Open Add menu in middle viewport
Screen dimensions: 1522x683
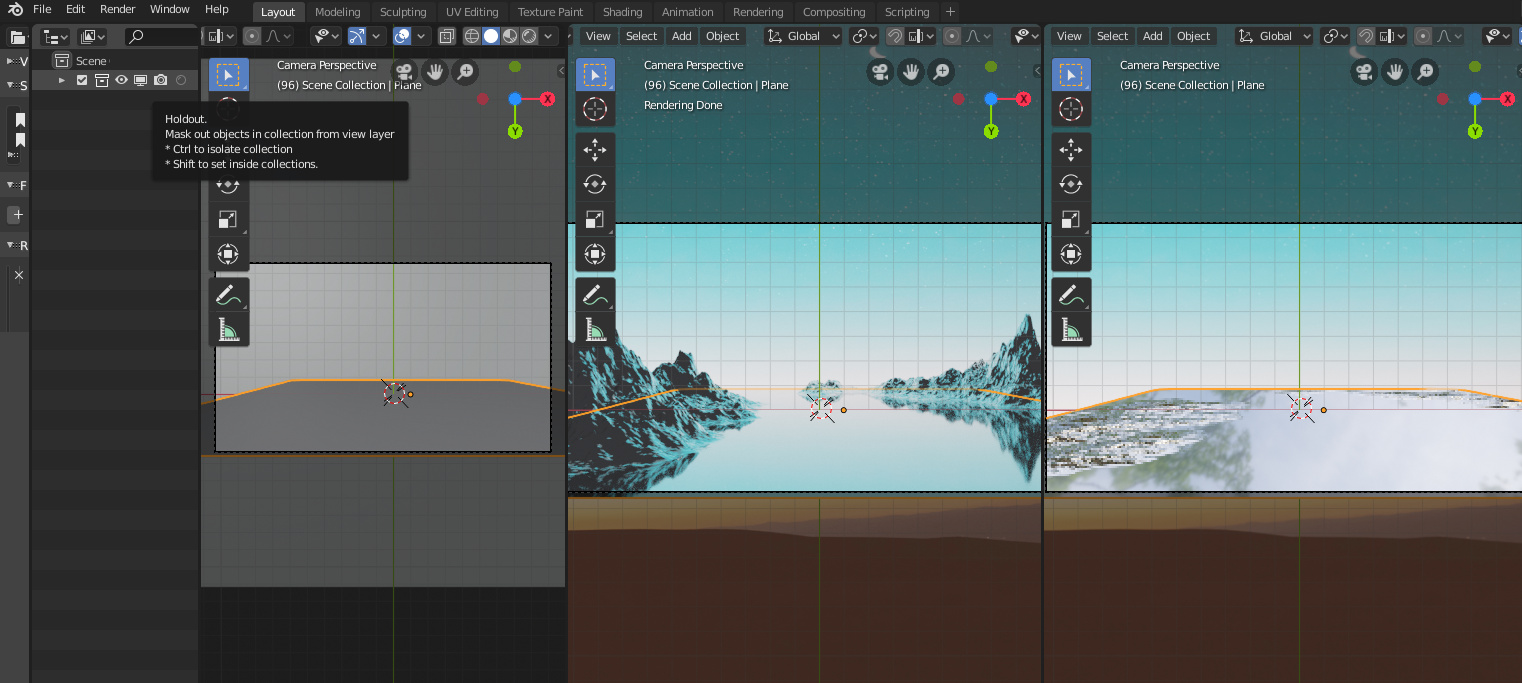point(682,36)
